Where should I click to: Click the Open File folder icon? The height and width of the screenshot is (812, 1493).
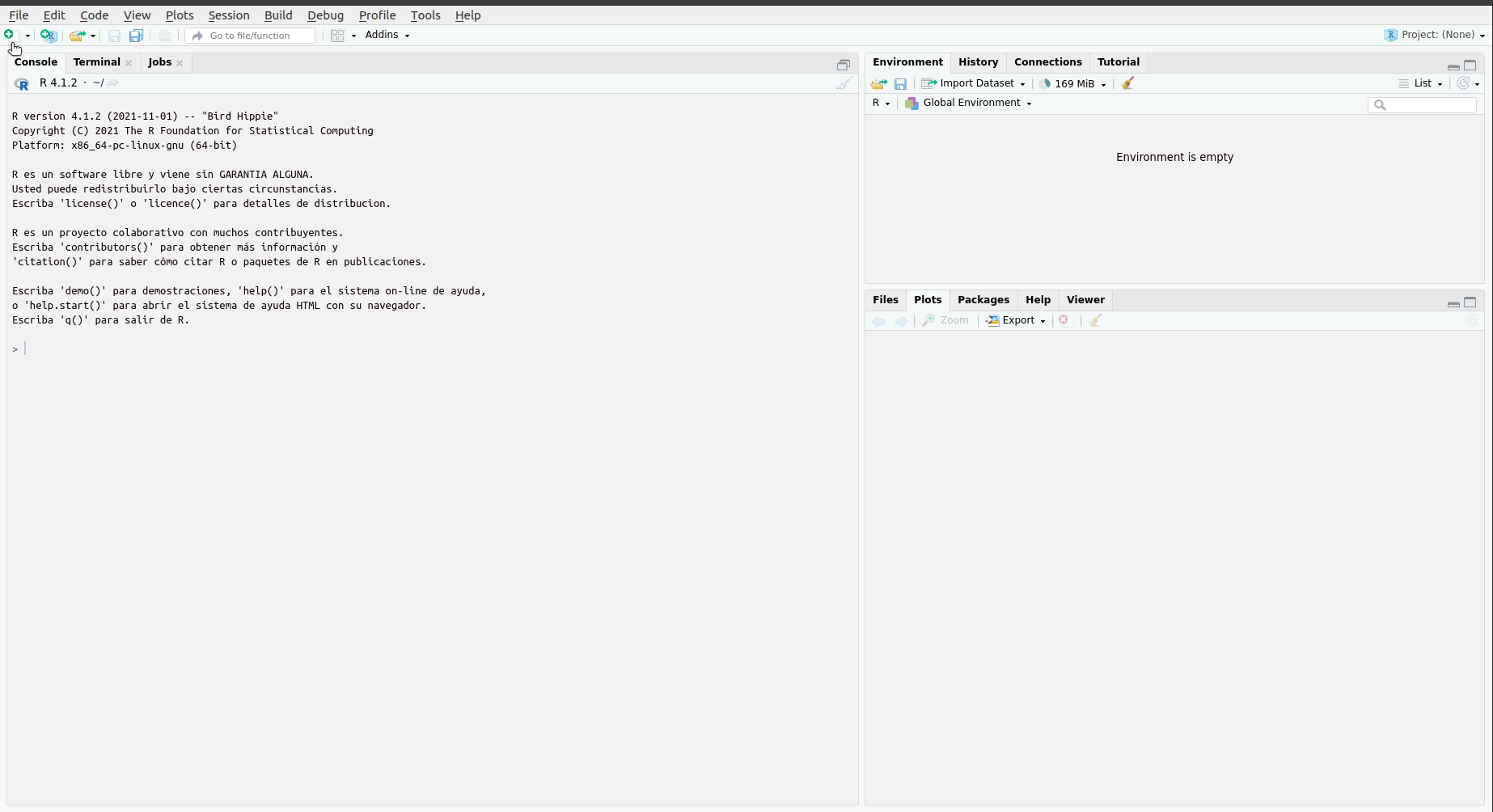76,36
